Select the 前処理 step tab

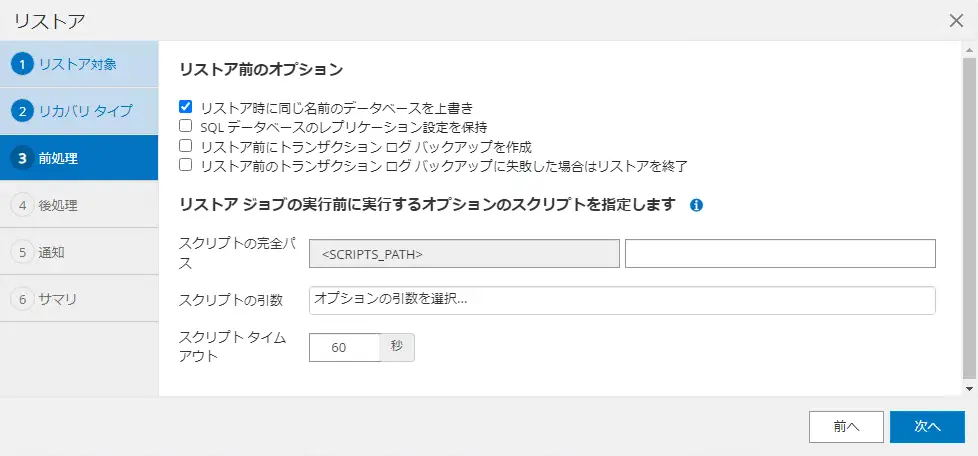pyautogui.click(x=79, y=158)
